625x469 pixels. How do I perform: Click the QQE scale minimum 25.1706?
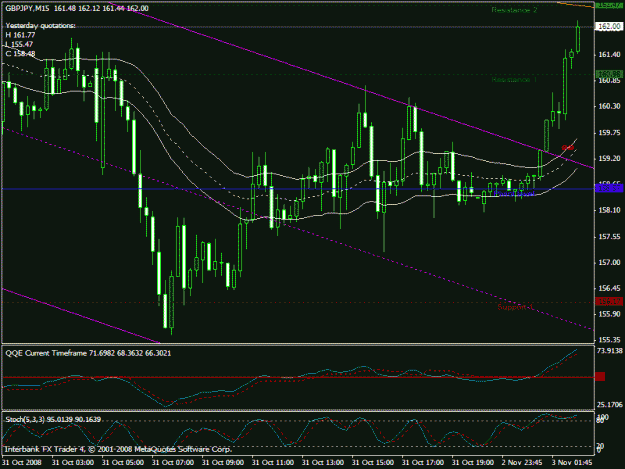tap(609, 405)
